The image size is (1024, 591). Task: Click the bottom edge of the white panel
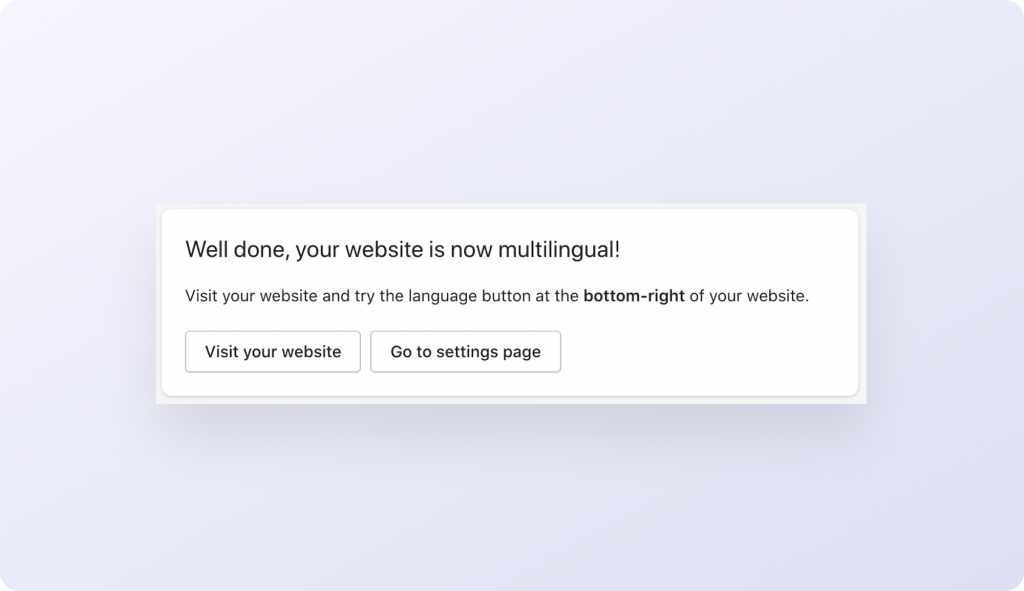[512, 397]
